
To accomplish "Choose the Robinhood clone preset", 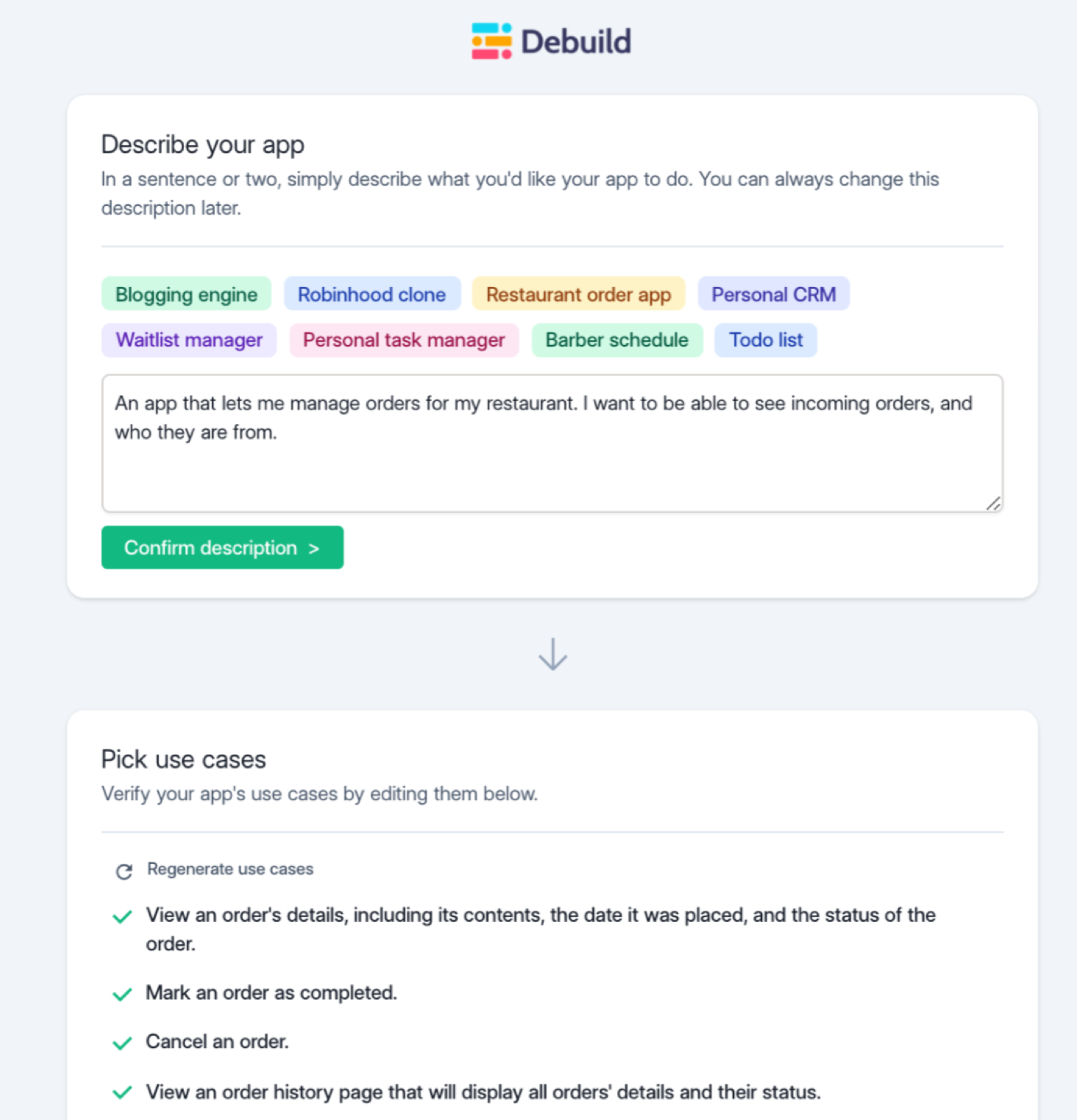I will [x=372, y=294].
